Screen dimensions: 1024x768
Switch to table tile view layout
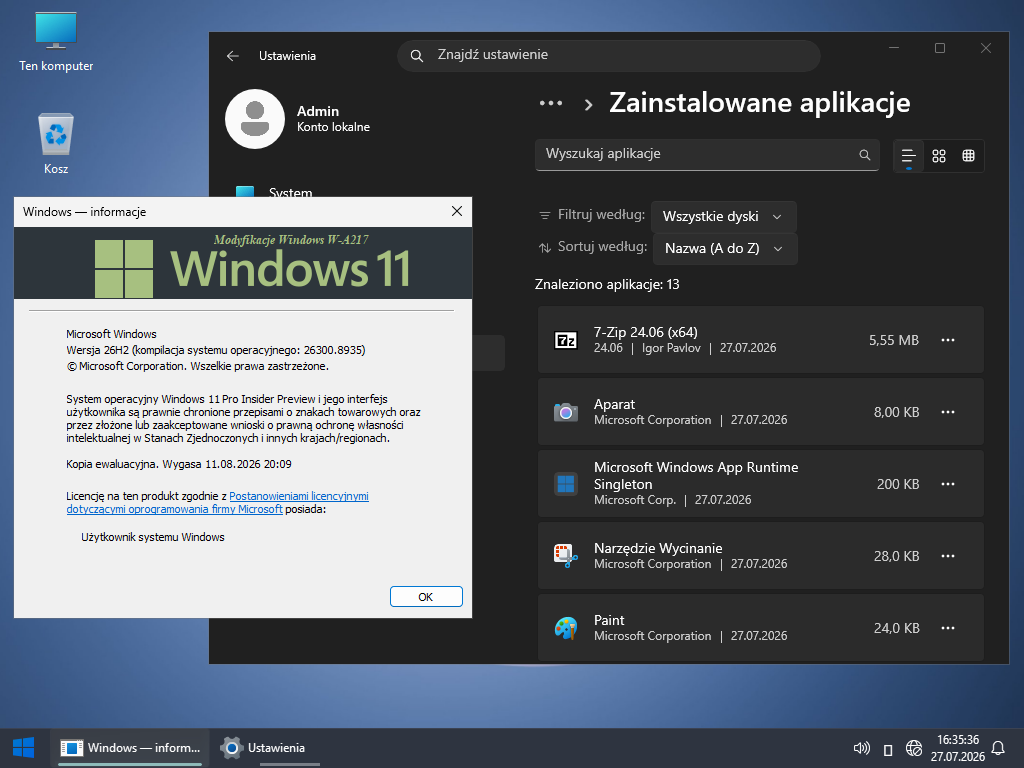968,155
